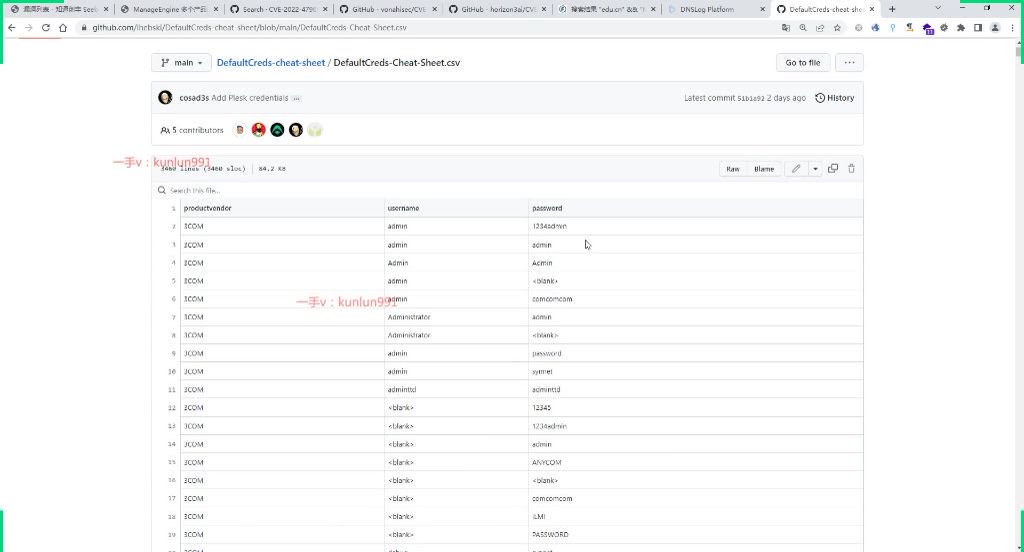
Task: View the file History
Action: point(835,98)
